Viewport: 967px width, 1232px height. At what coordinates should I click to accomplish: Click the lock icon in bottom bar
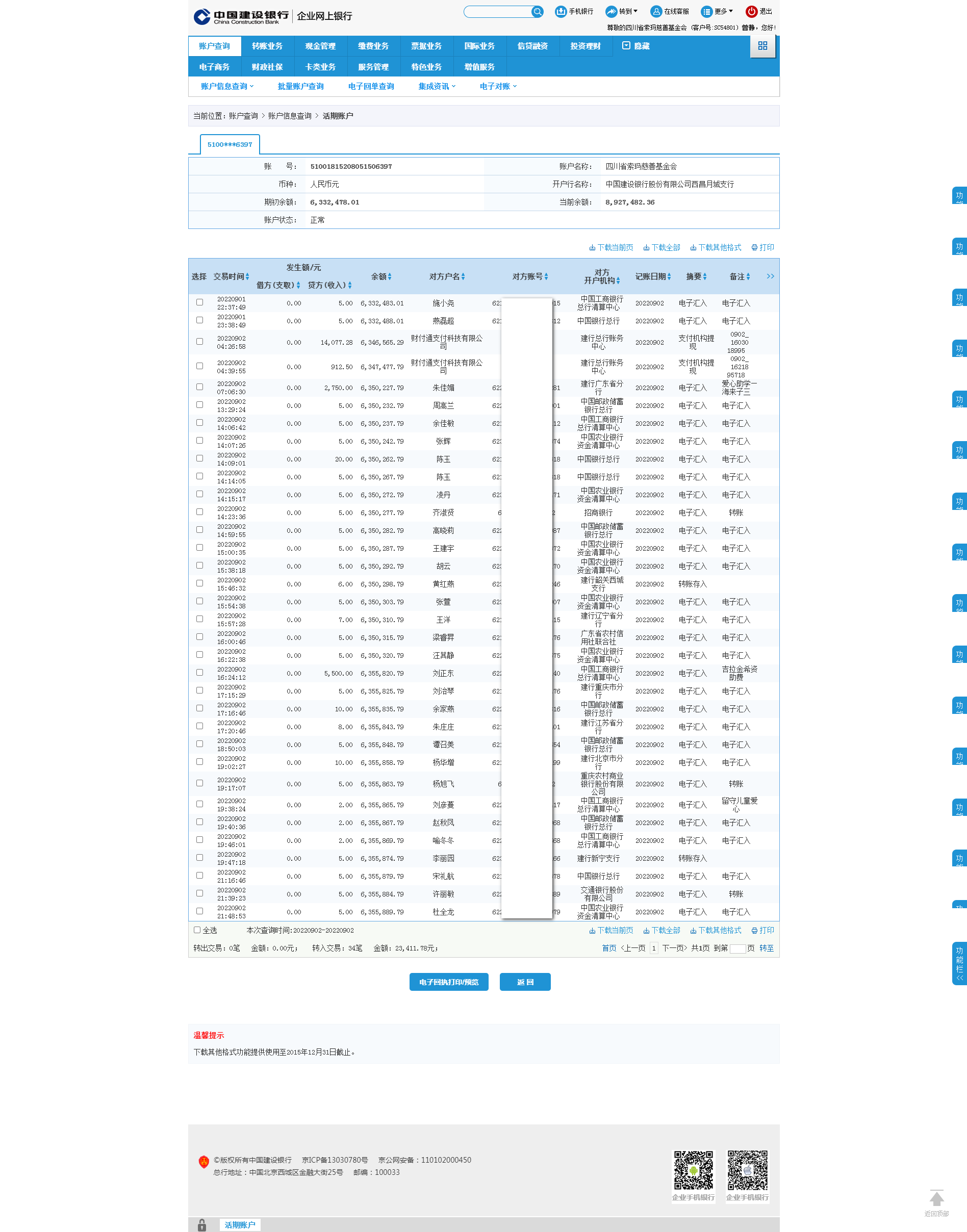coord(201,1225)
